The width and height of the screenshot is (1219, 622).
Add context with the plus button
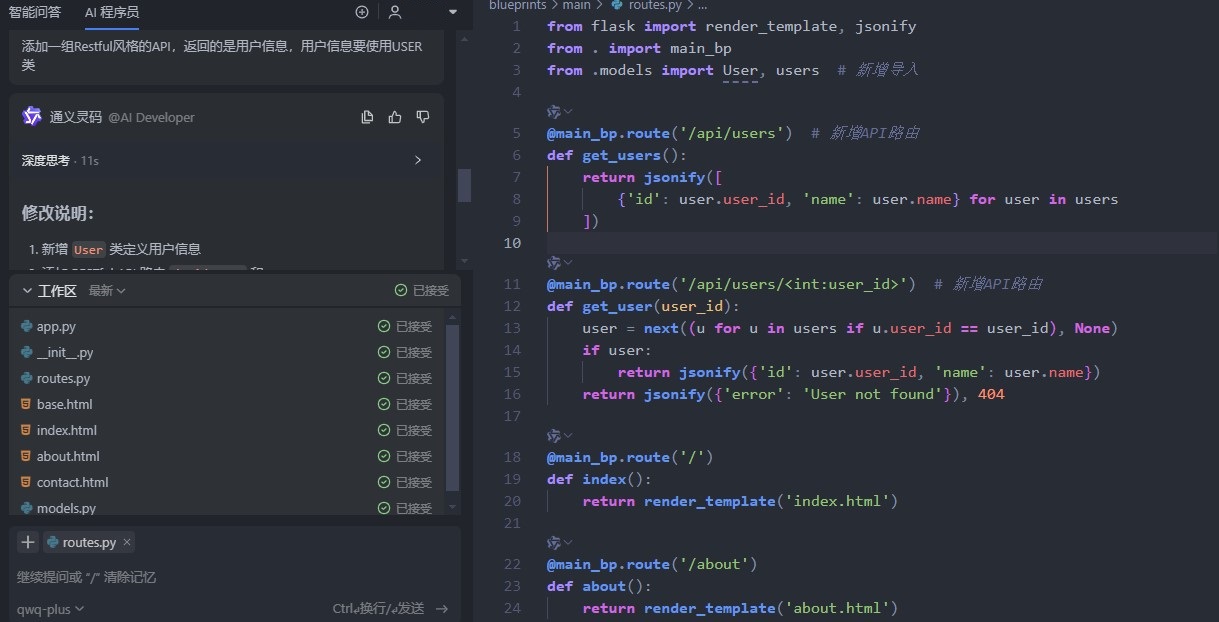27,542
